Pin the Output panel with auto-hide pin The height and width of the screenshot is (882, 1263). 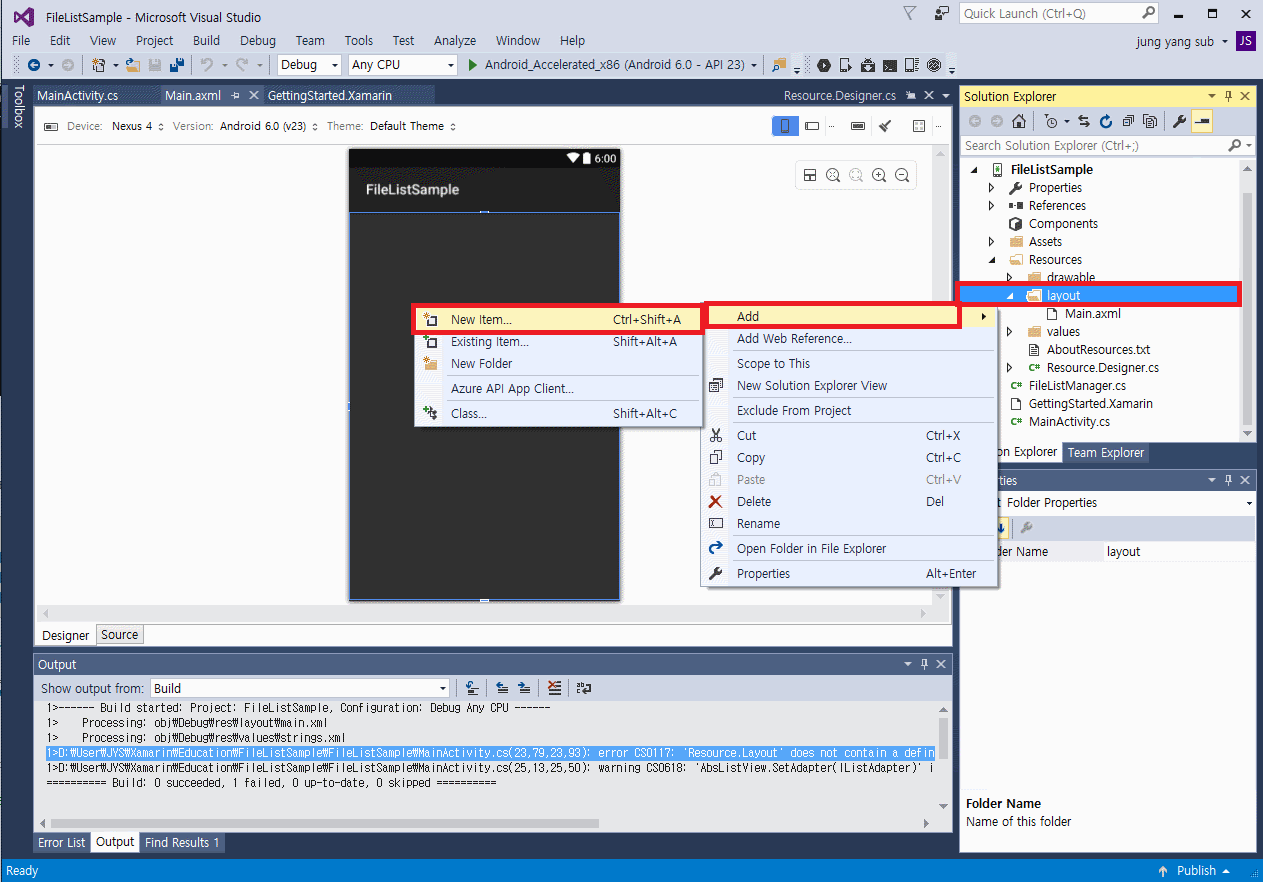point(925,664)
